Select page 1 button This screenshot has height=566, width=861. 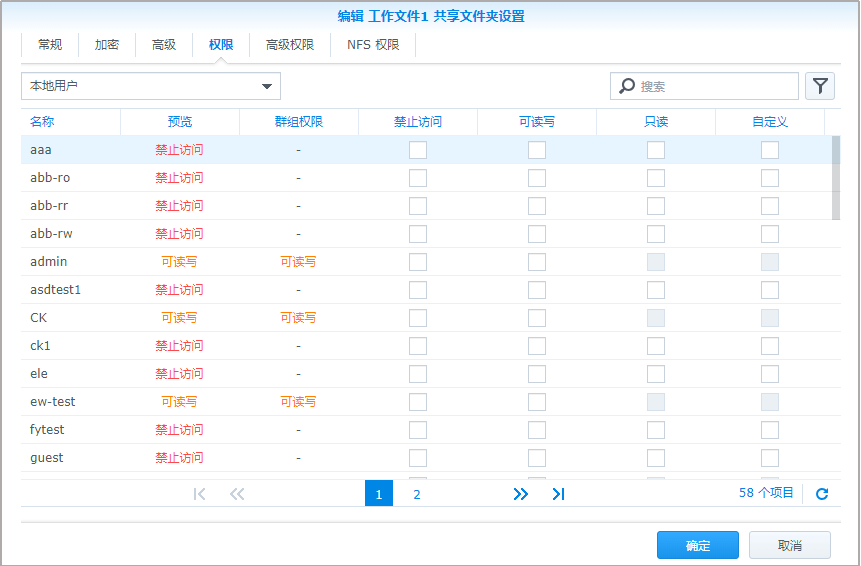pos(379,494)
